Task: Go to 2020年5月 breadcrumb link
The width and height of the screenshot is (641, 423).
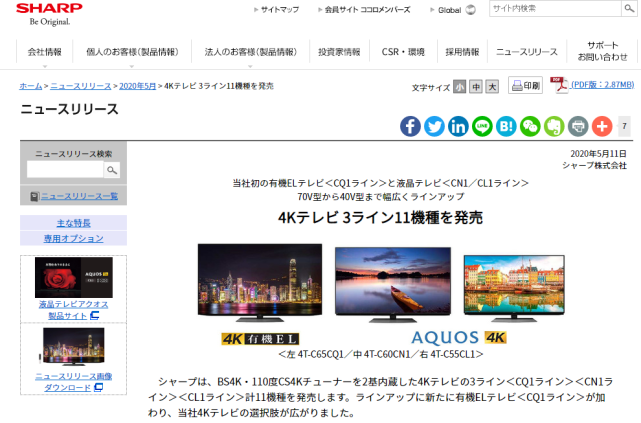Action: 137,86
